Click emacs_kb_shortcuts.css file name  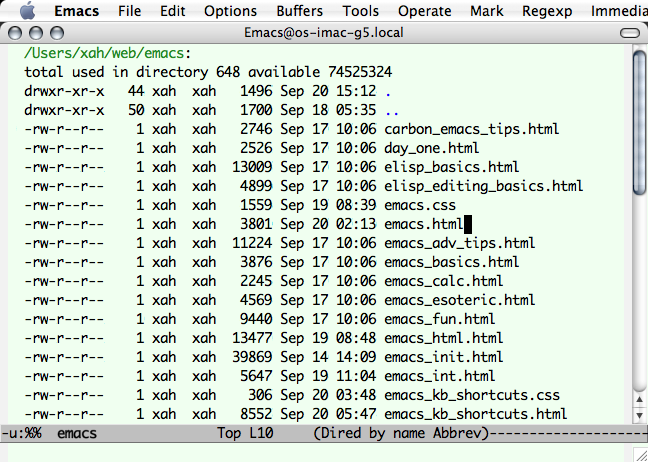[472, 395]
